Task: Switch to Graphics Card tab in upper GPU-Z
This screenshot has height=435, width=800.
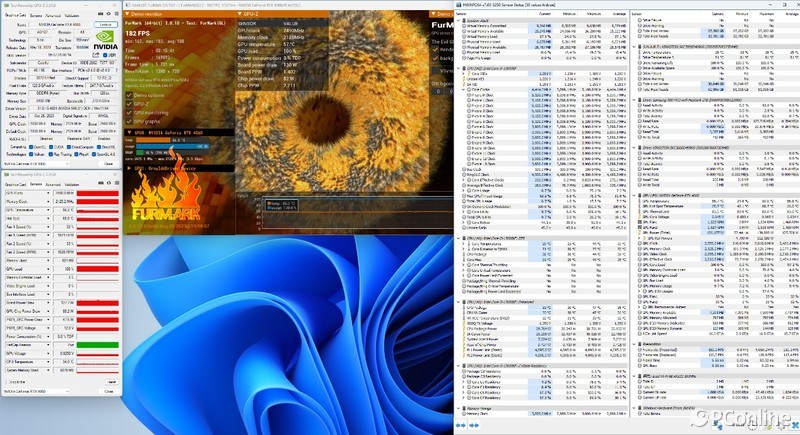Action: coord(16,16)
